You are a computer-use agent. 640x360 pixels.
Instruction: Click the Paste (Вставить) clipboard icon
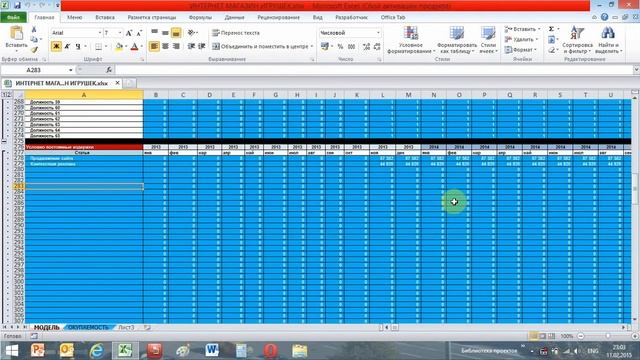pos(17,34)
